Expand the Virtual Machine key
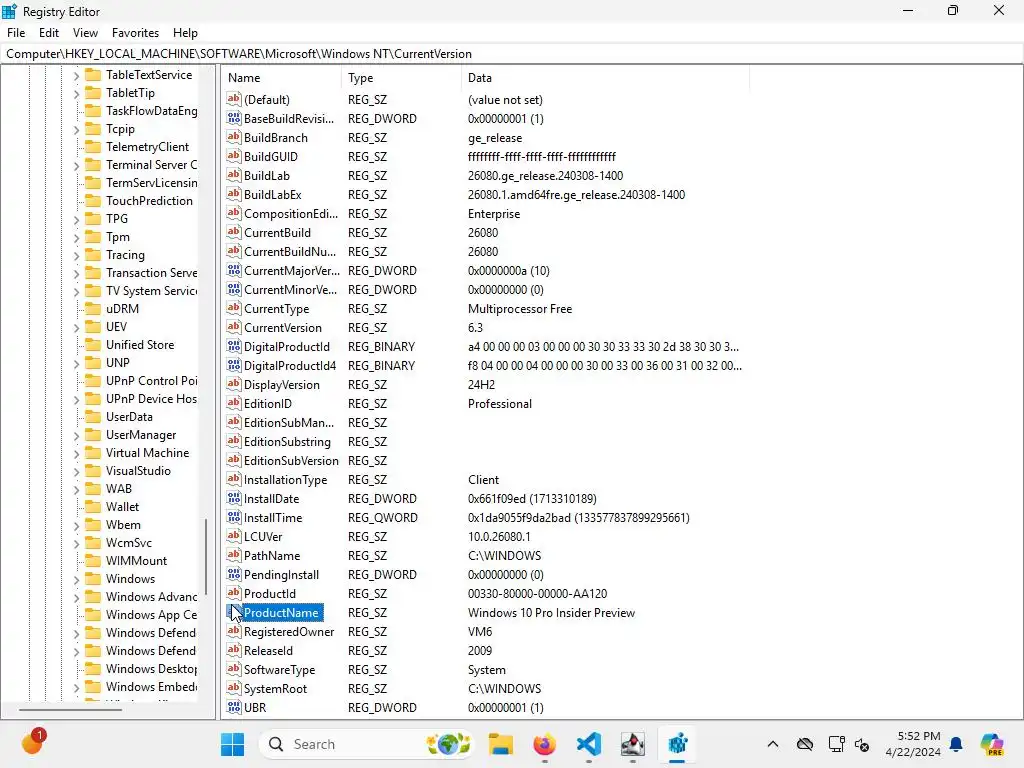The image size is (1024, 768). (76, 454)
